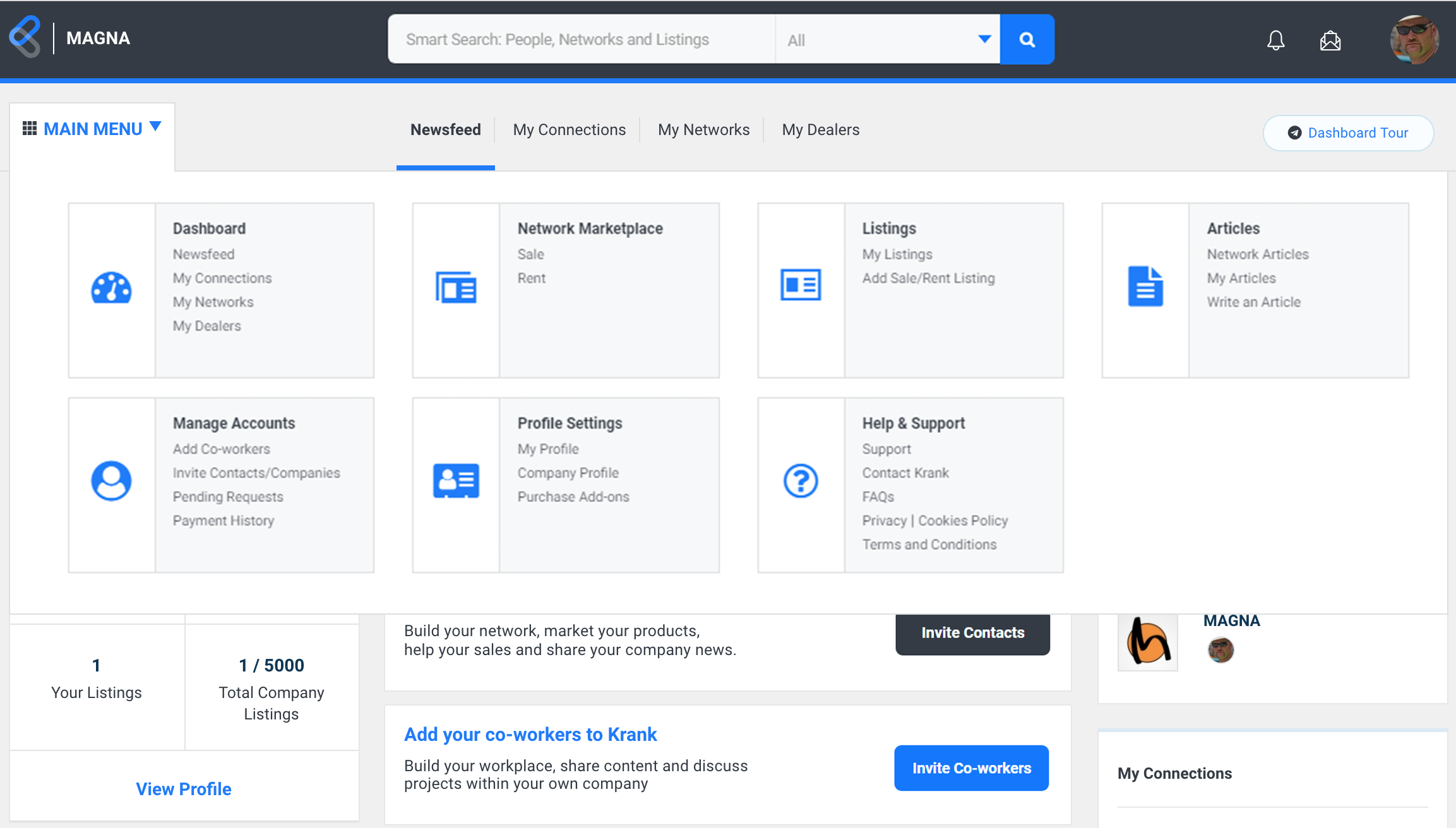Click the Help & Support question icon
The image size is (1456, 828).
click(x=801, y=481)
